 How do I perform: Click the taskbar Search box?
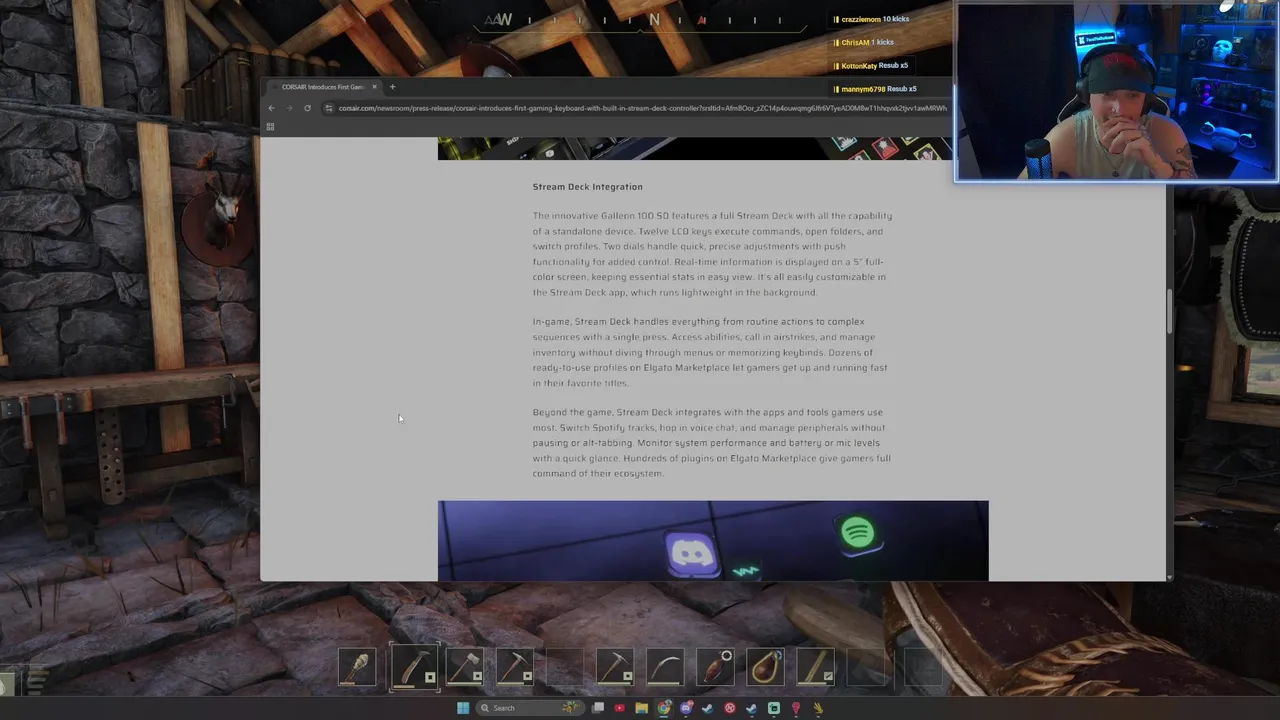tap(530, 708)
